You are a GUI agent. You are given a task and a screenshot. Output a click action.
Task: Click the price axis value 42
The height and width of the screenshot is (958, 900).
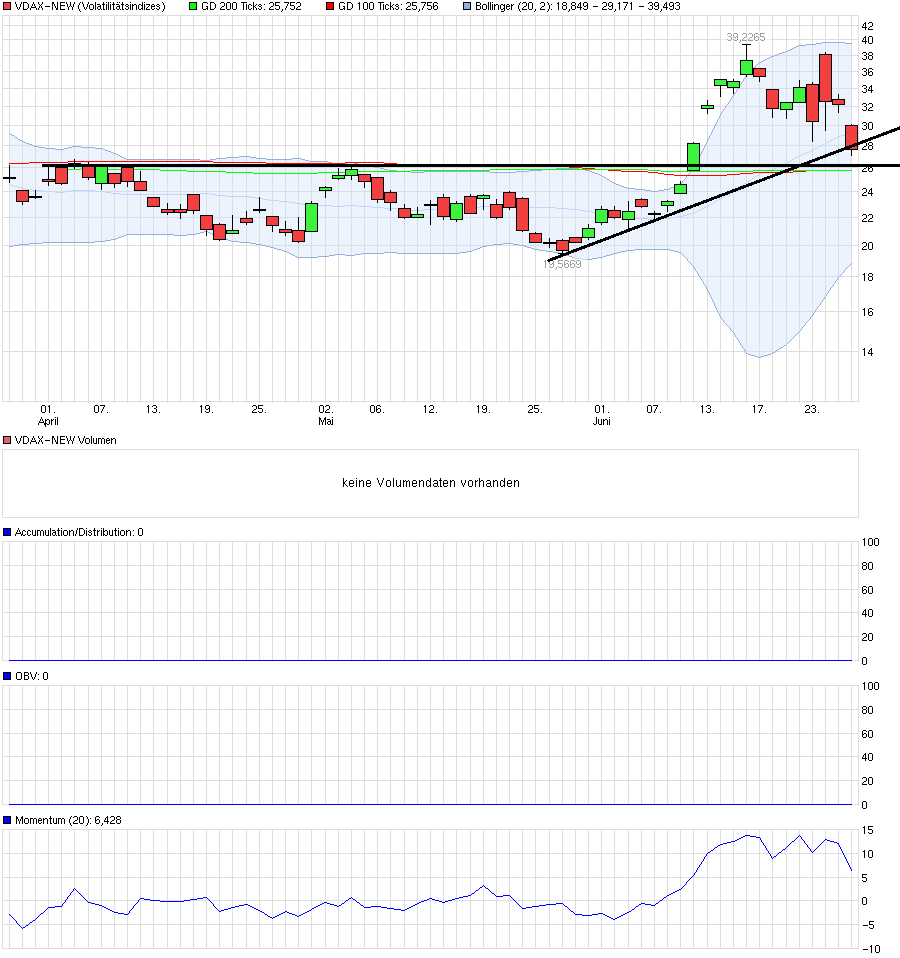[867, 26]
